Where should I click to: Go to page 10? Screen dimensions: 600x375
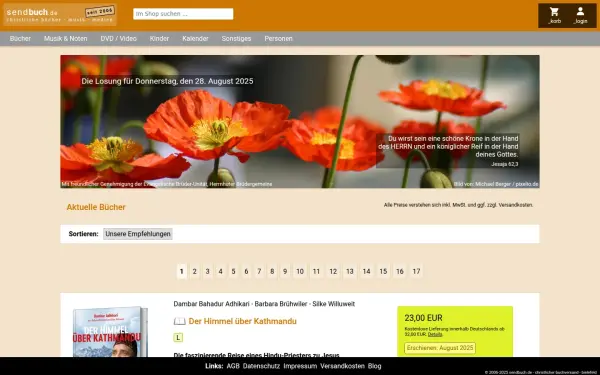click(x=300, y=271)
